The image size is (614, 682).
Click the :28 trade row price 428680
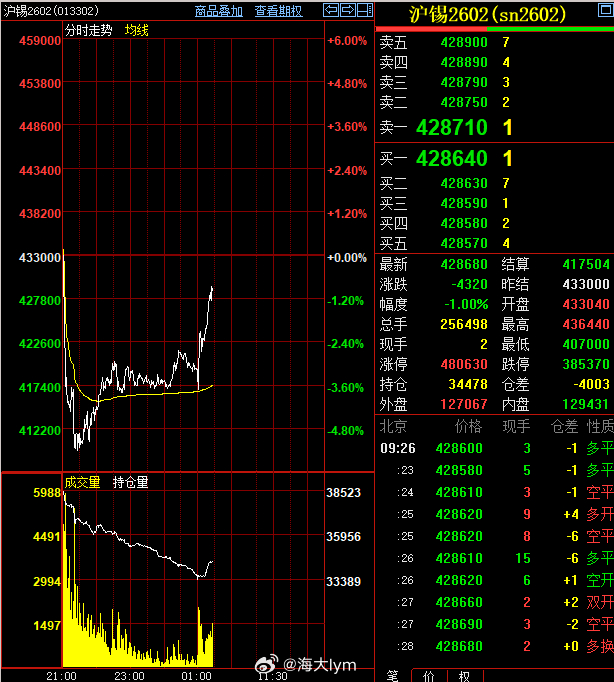(459, 646)
